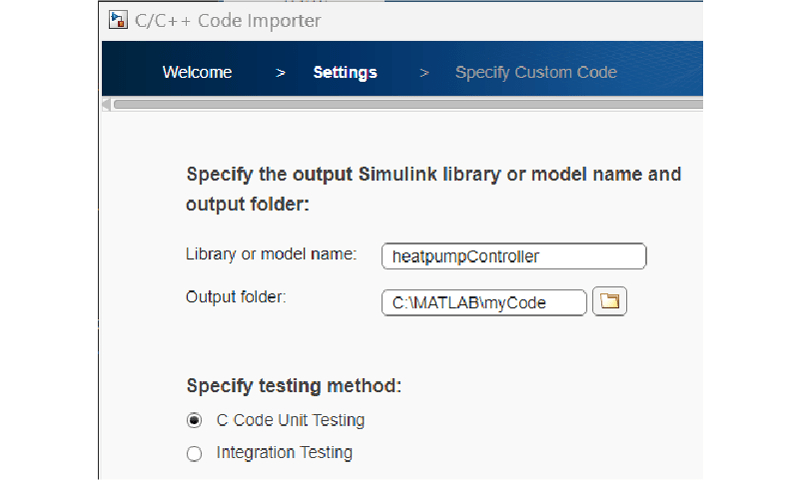Click the "Integration Testing" label text
Image resolution: width=800 pixels, height=480 pixels.
click(284, 453)
